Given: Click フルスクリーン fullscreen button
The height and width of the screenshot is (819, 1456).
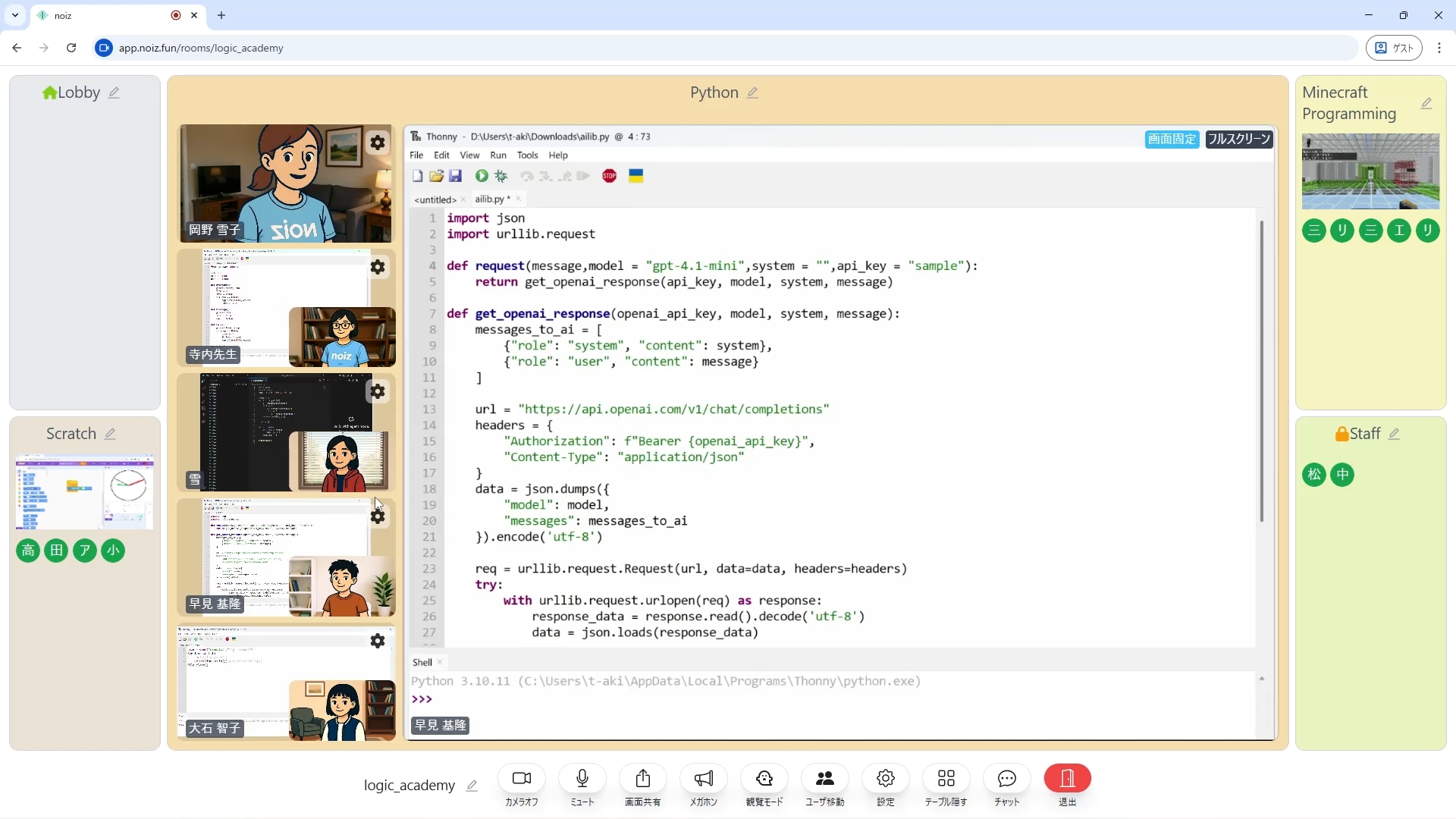Looking at the screenshot, I should tap(1238, 139).
